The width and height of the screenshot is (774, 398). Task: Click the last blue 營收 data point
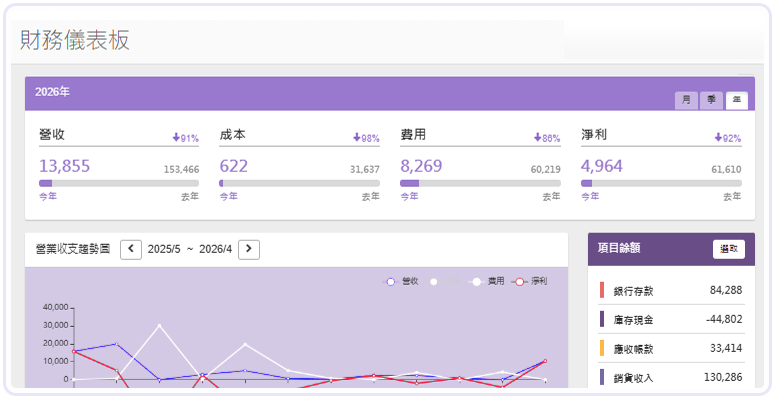click(x=545, y=361)
